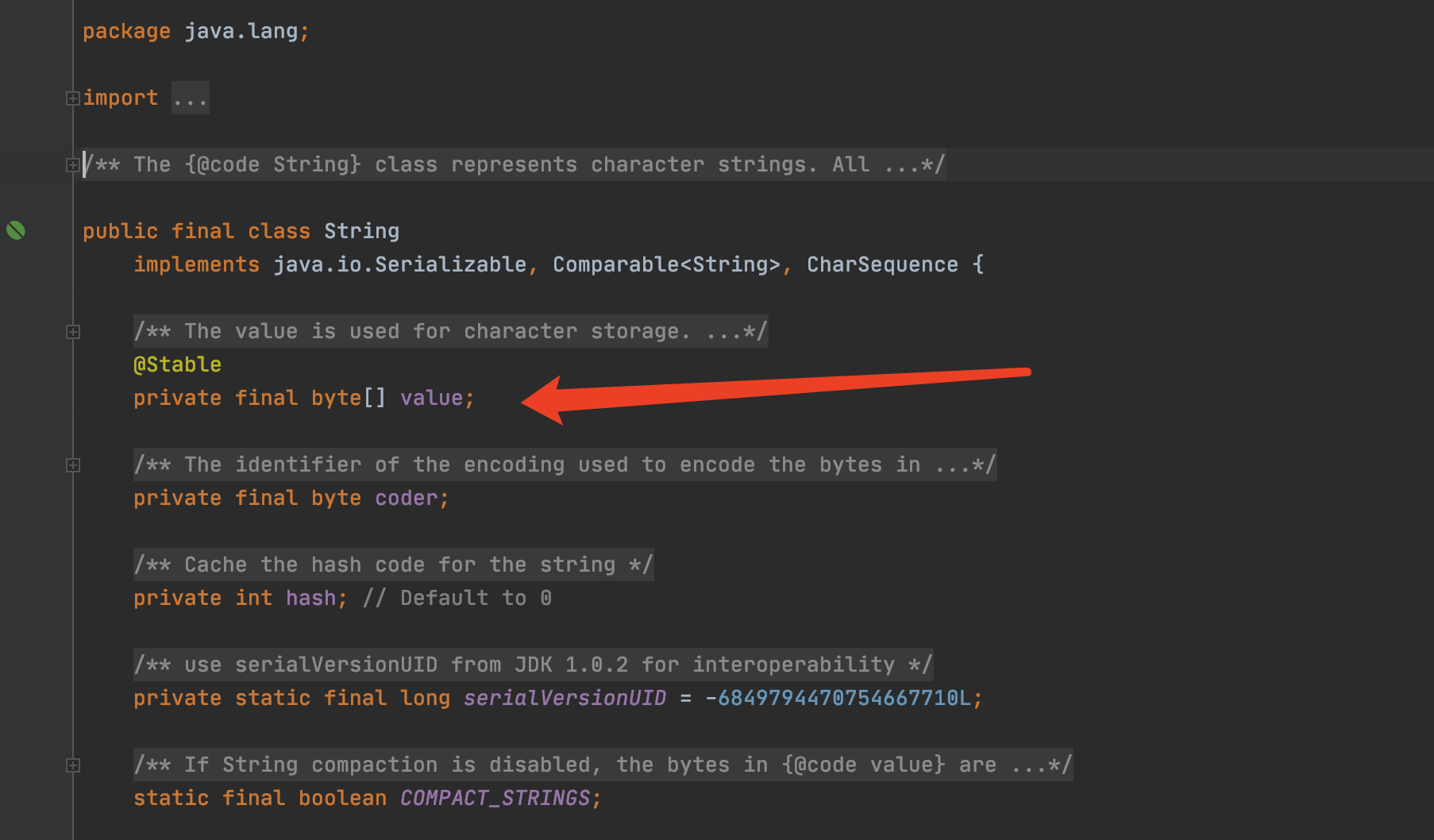
Task: Click 'java.lang' in the package statement
Action: tap(241, 31)
